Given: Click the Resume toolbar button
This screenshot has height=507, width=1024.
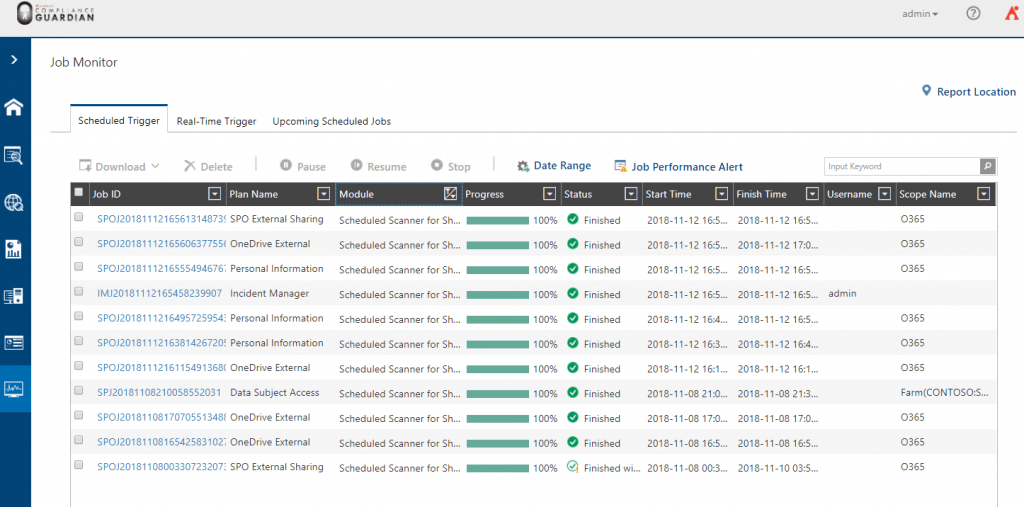Looking at the screenshot, I should (x=378, y=167).
